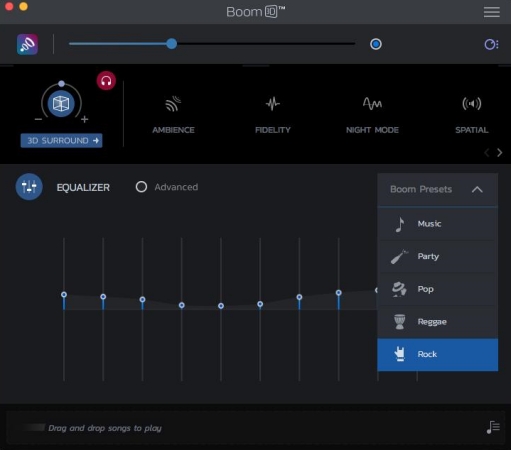Screen dimensions: 511x450
Task: Choose the Music preset
Action: click(x=438, y=224)
